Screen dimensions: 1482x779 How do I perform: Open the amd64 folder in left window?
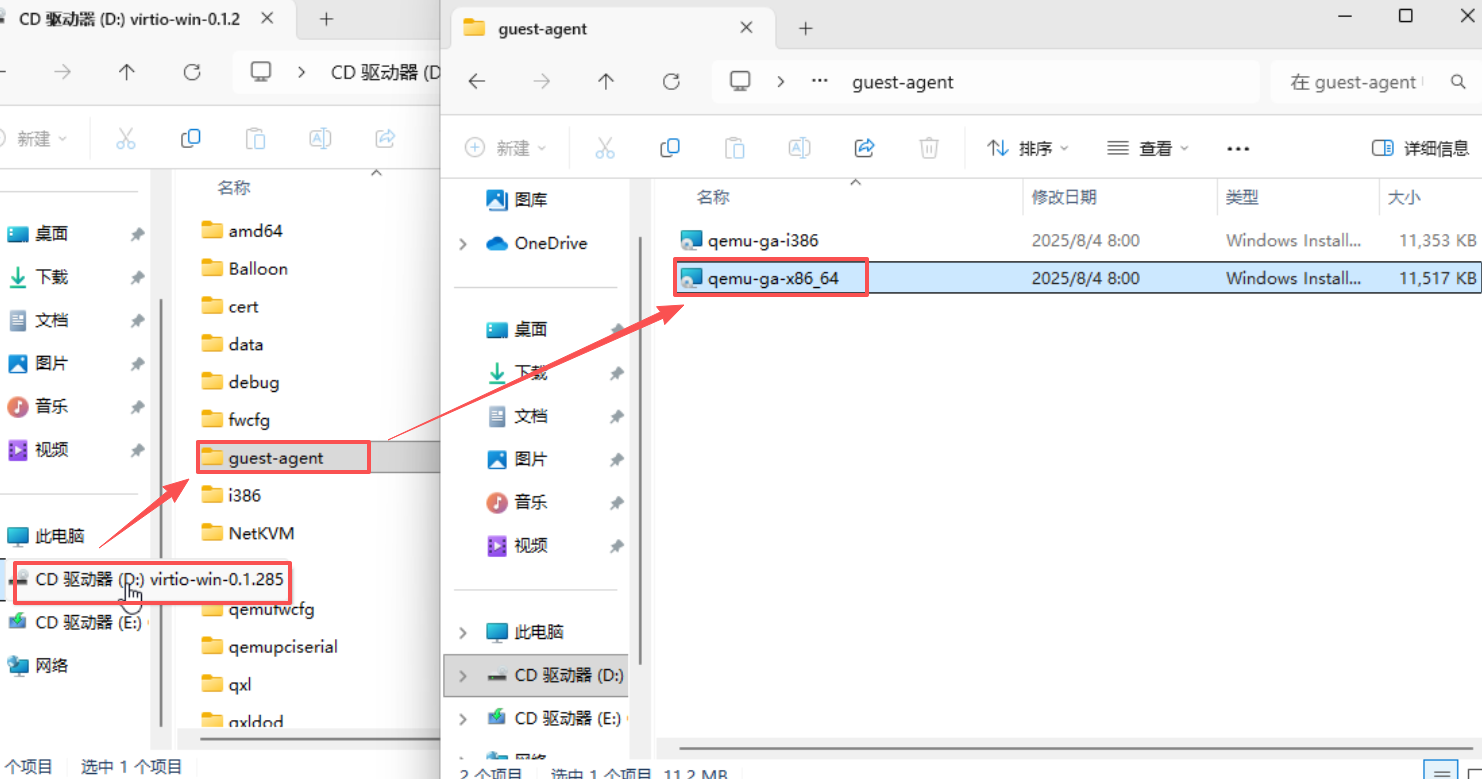255,231
